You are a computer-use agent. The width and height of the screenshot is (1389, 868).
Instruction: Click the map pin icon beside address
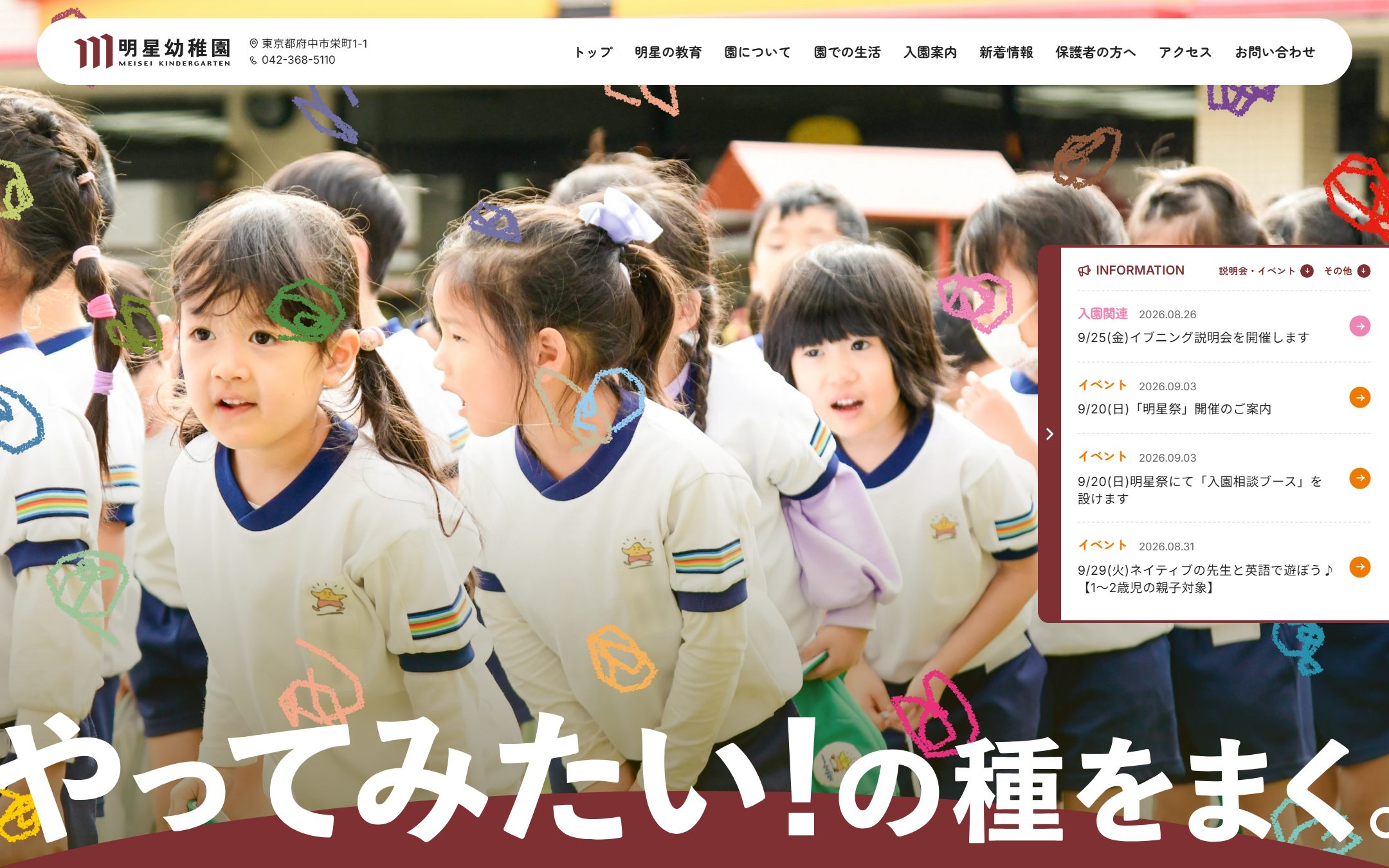(x=253, y=44)
